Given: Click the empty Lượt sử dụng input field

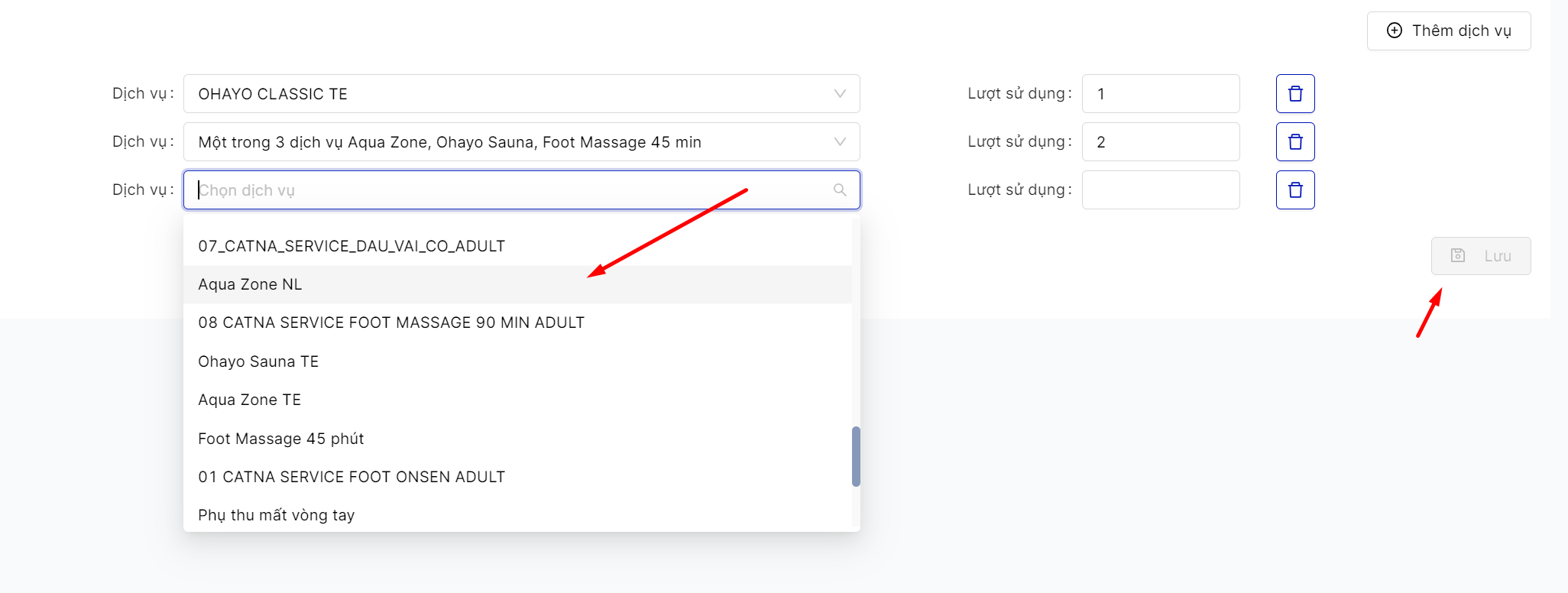Looking at the screenshot, I should click(x=1160, y=190).
